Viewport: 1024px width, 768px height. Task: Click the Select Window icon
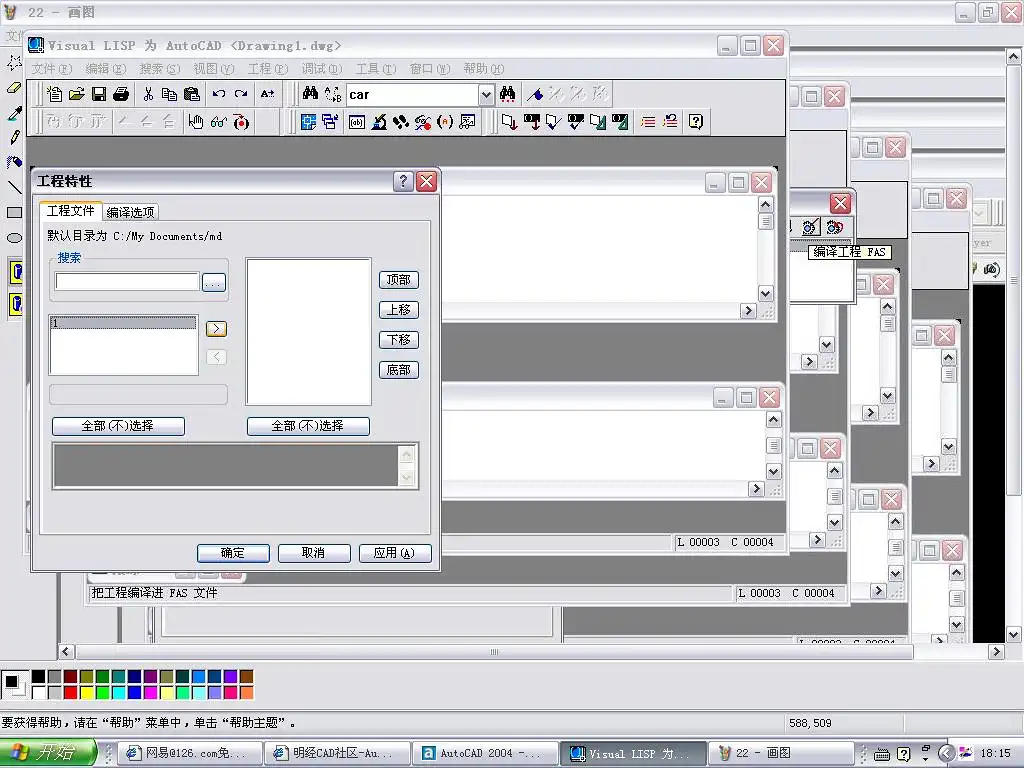(x=330, y=121)
